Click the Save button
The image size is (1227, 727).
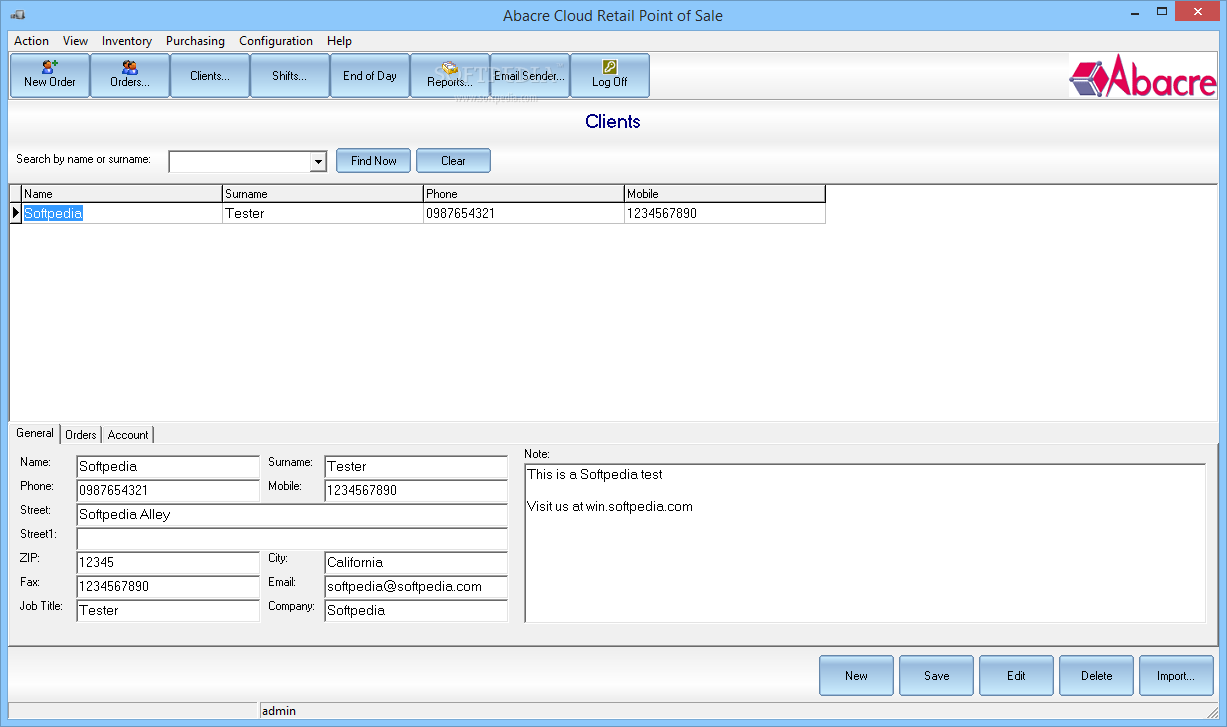point(936,676)
